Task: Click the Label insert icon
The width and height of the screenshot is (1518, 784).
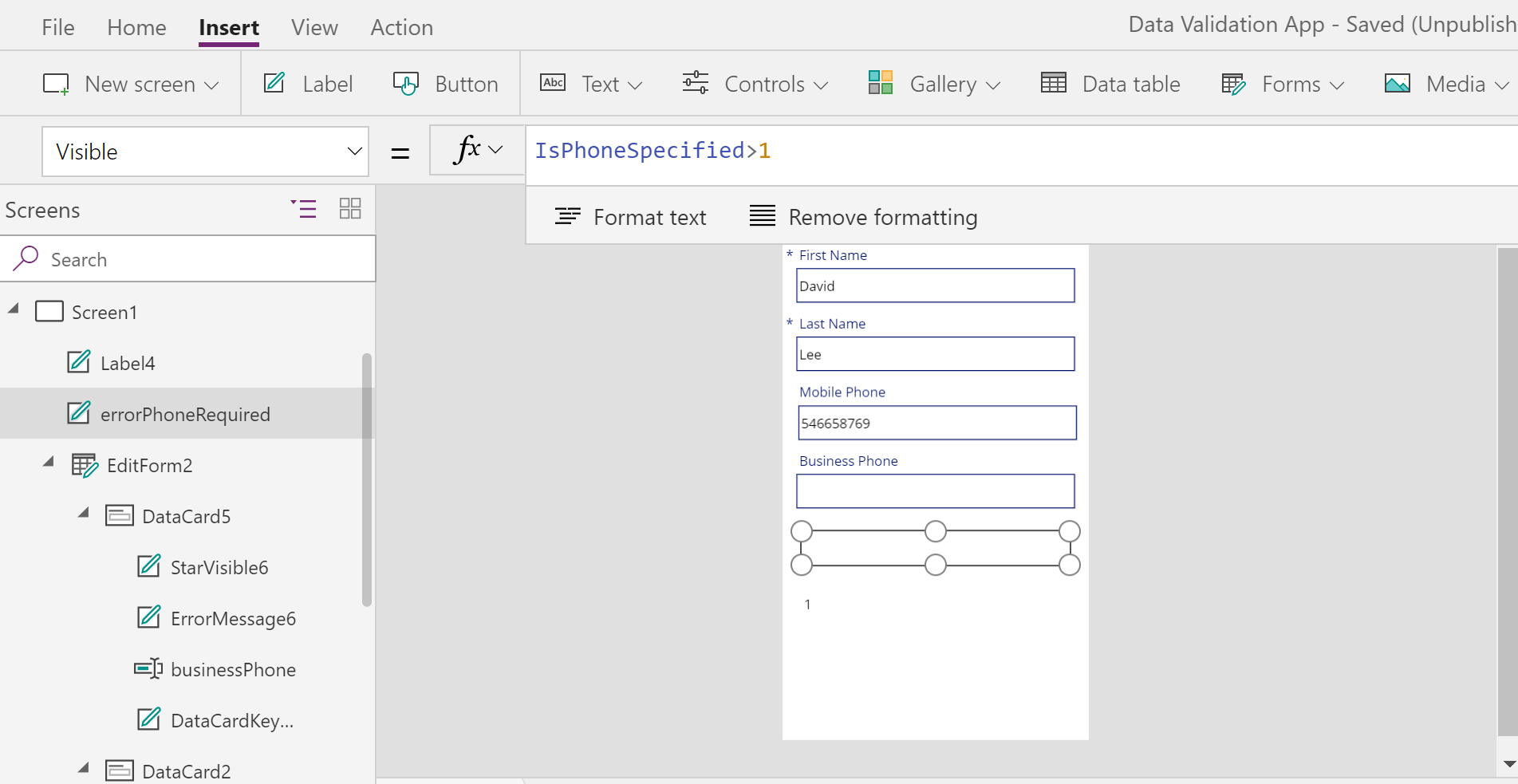Action: pyautogui.click(x=274, y=84)
